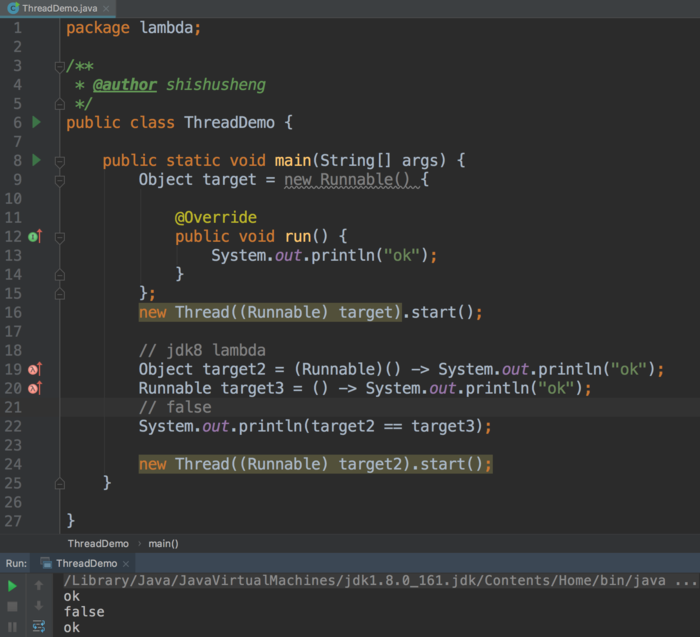Close the ThreadDemo.java editor tab
This screenshot has width=700, height=637.
(106, 8)
